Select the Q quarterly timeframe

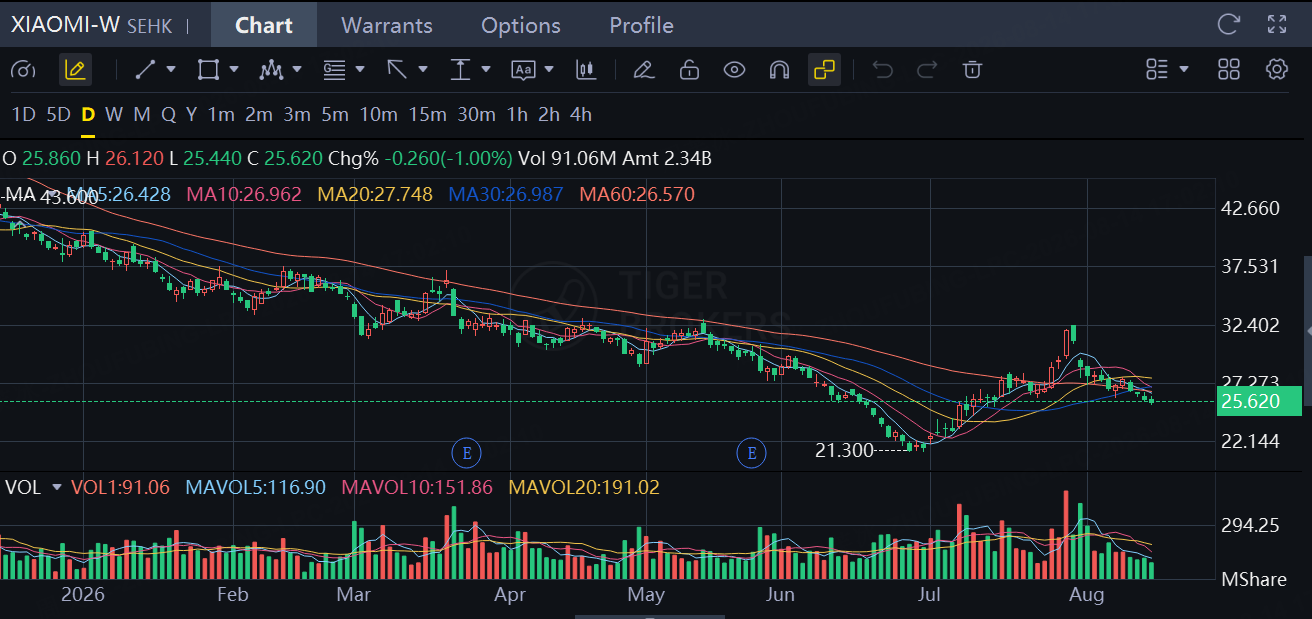pos(168,115)
